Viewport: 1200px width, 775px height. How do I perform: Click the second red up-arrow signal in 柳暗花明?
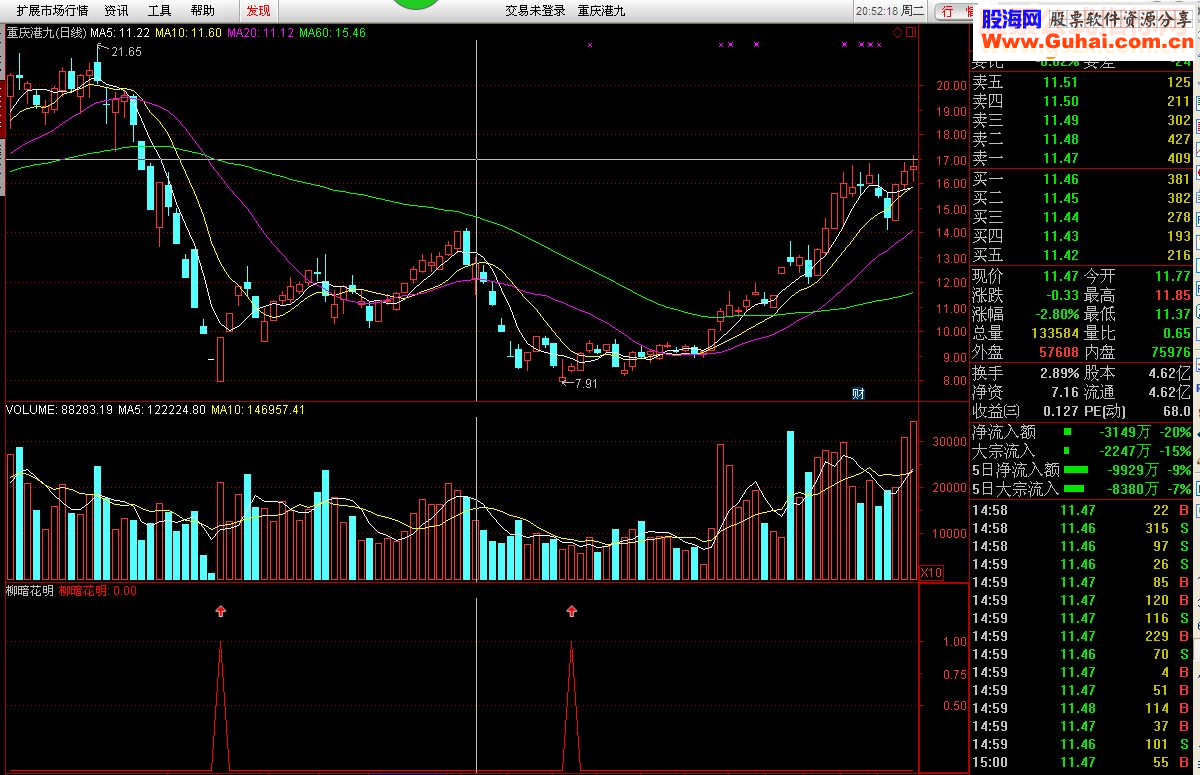[572, 610]
